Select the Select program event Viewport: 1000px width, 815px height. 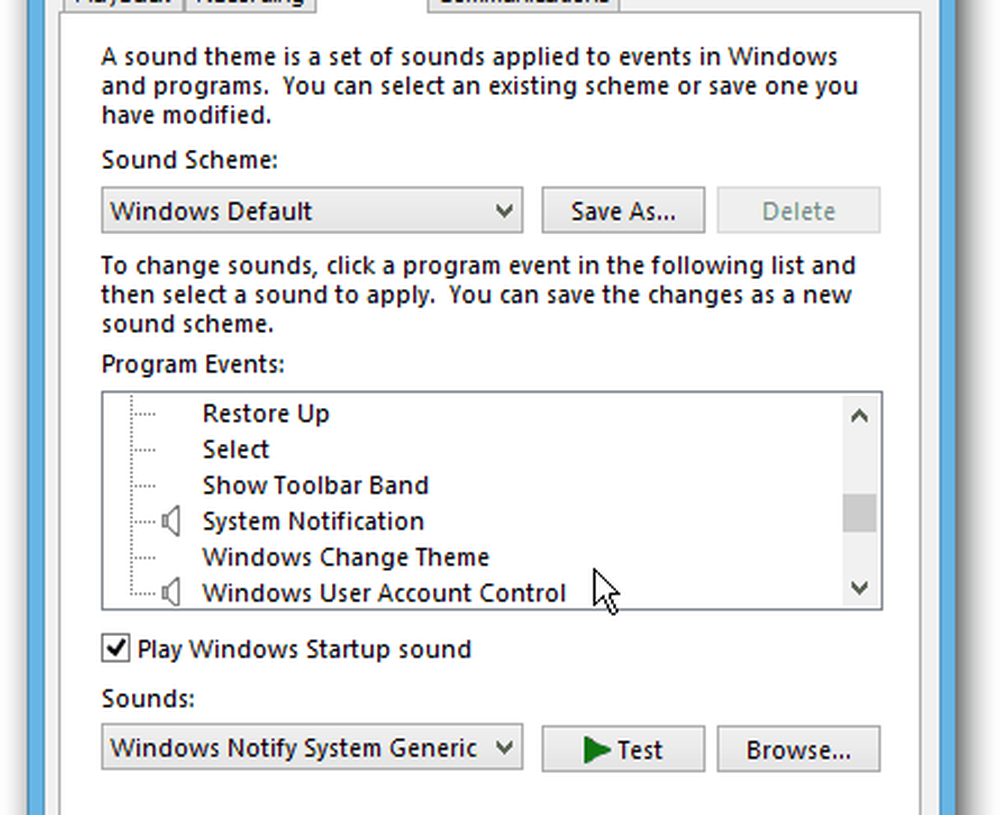coord(236,449)
